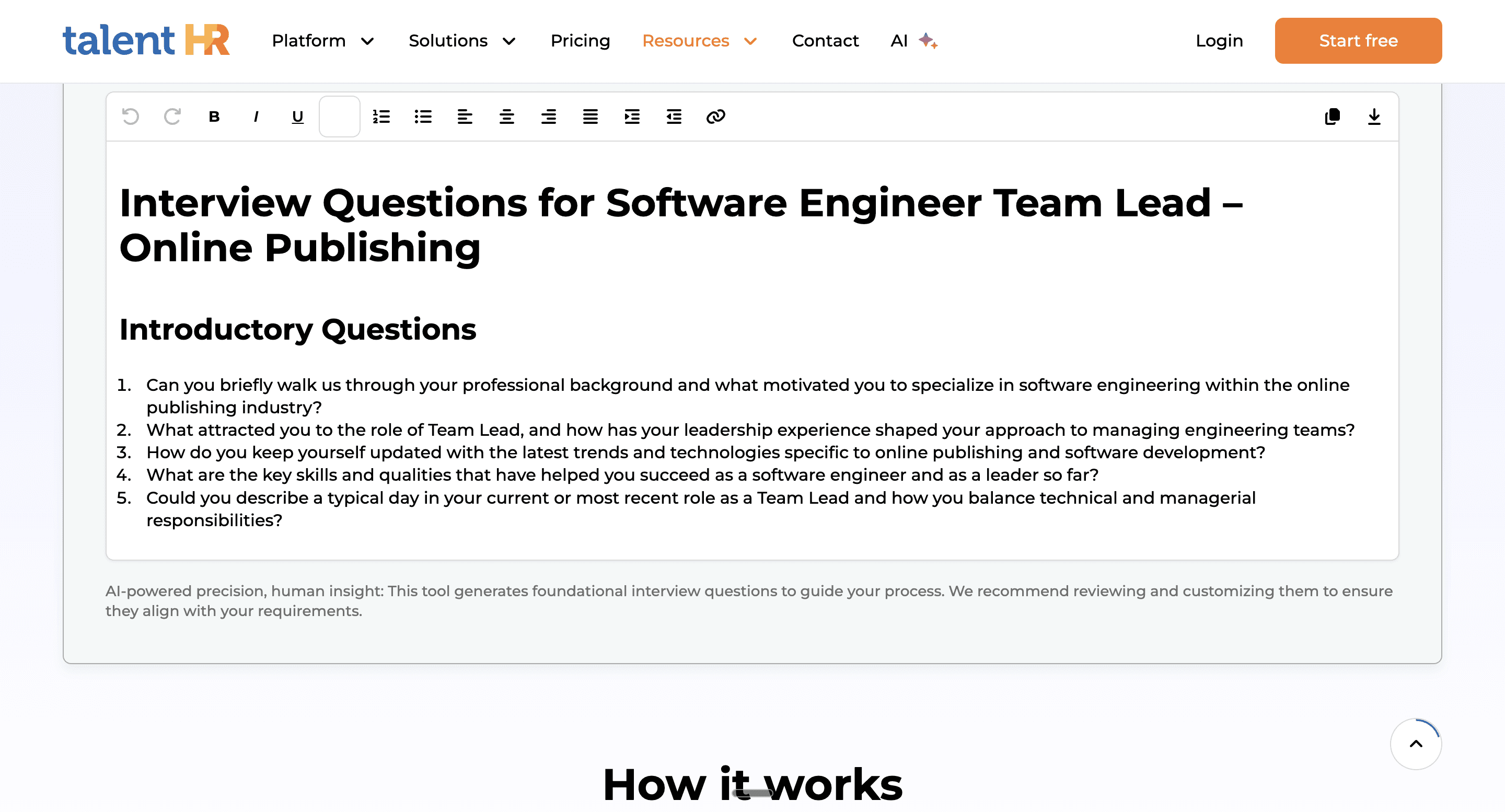The image size is (1505, 812).
Task: Open the Pricing page
Action: click(580, 40)
